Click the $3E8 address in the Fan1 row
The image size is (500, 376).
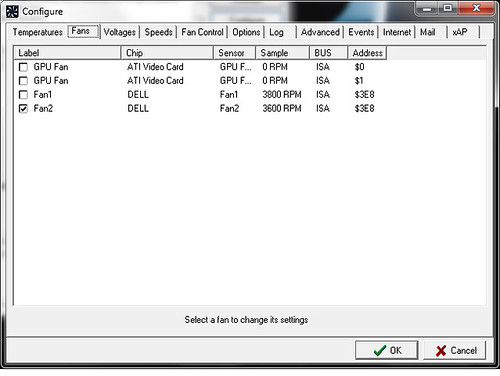364,95
